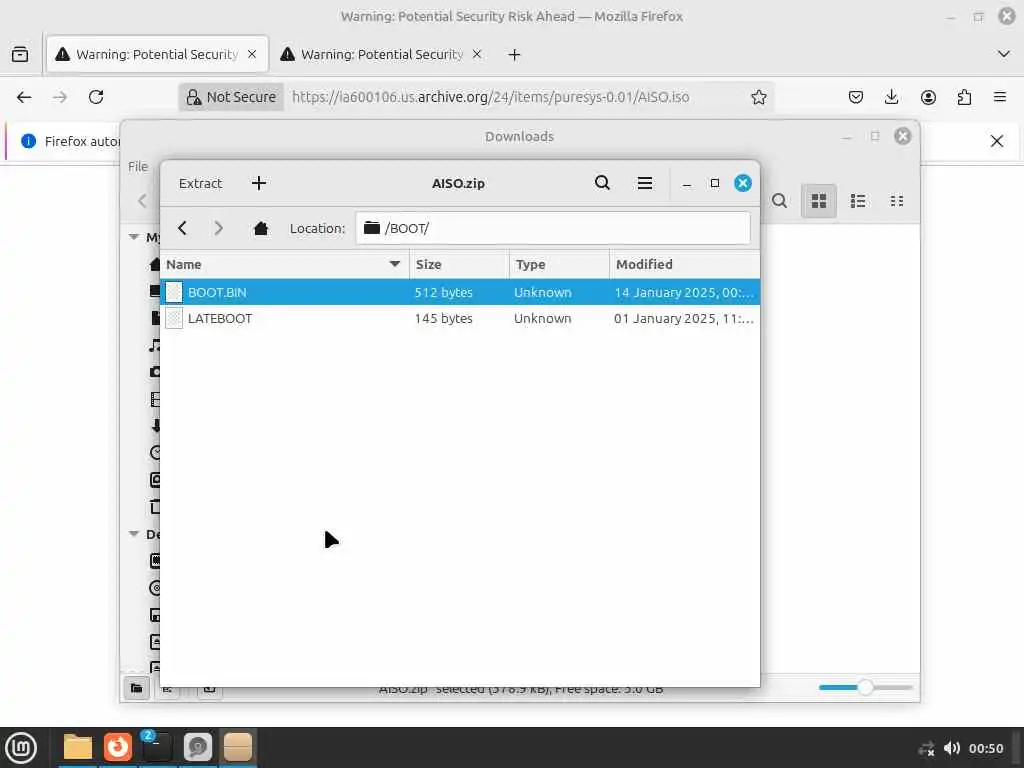Screen dimensions: 1024x768
Task: Collapse Devices section in sidebar
Action: tap(134, 534)
